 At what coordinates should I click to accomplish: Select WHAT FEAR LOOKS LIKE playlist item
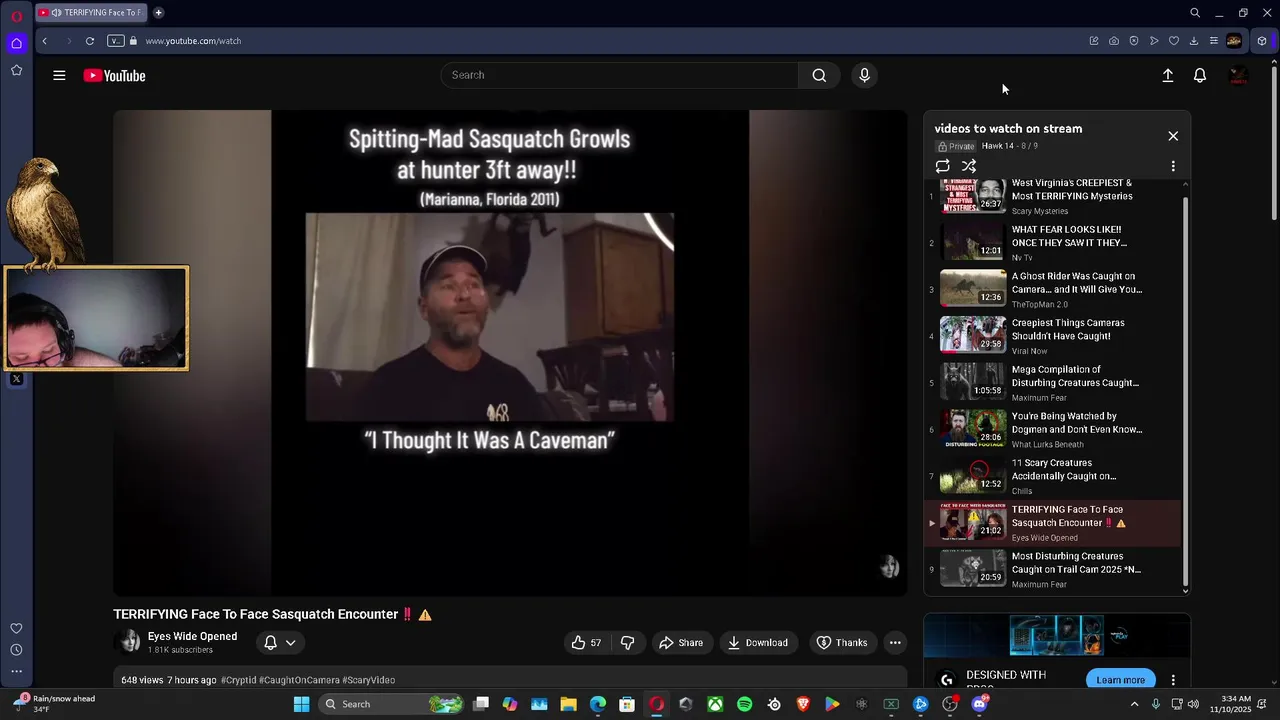click(1052, 243)
